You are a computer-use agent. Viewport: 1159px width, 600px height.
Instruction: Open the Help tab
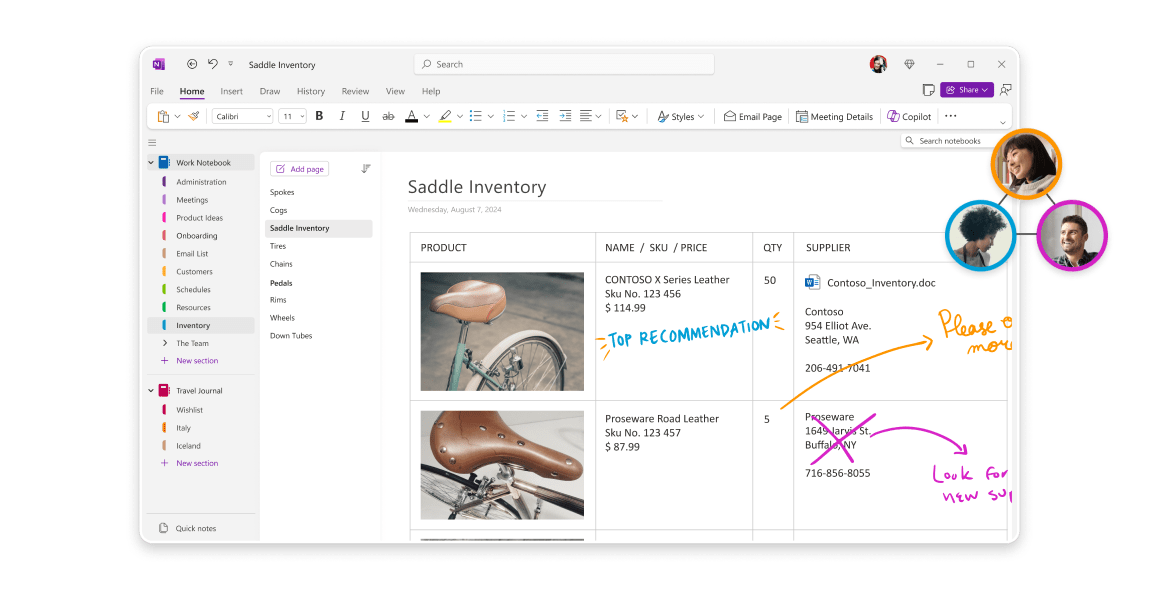(431, 91)
